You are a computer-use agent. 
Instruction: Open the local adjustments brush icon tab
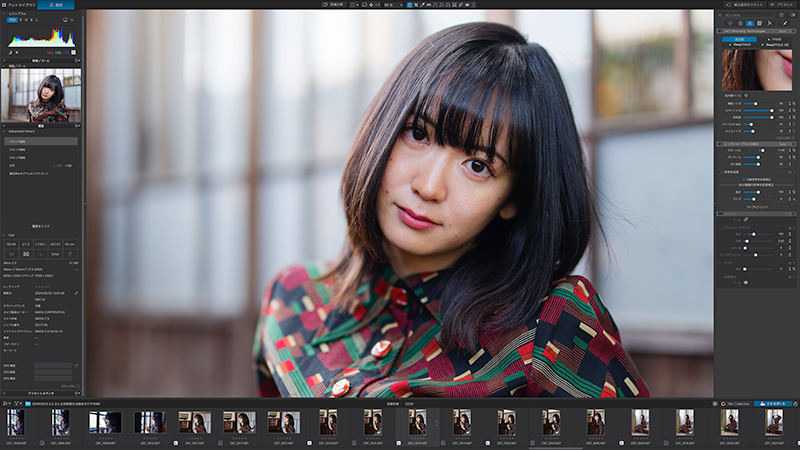click(785, 23)
